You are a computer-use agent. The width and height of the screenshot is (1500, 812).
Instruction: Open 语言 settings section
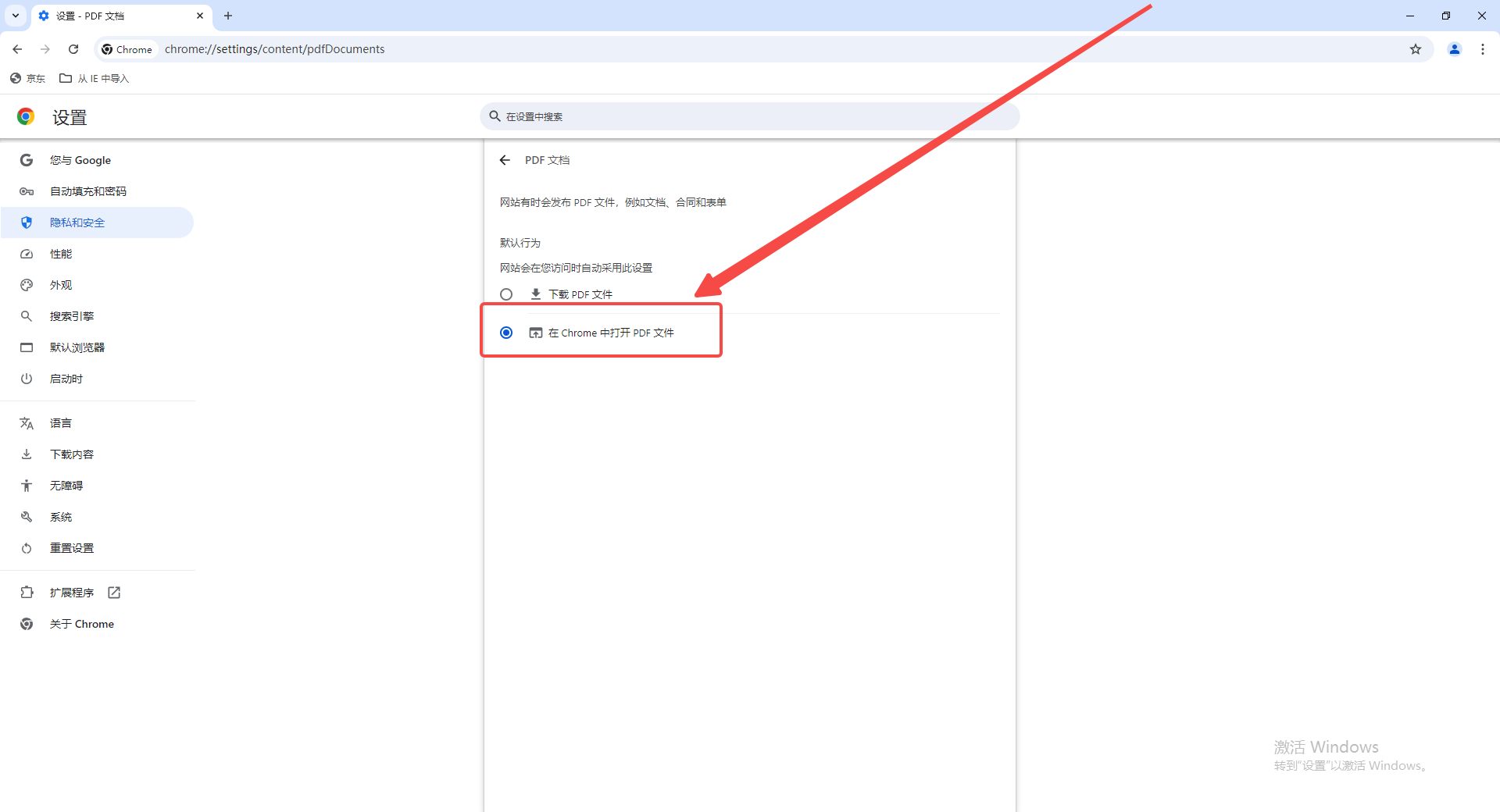tap(98, 423)
